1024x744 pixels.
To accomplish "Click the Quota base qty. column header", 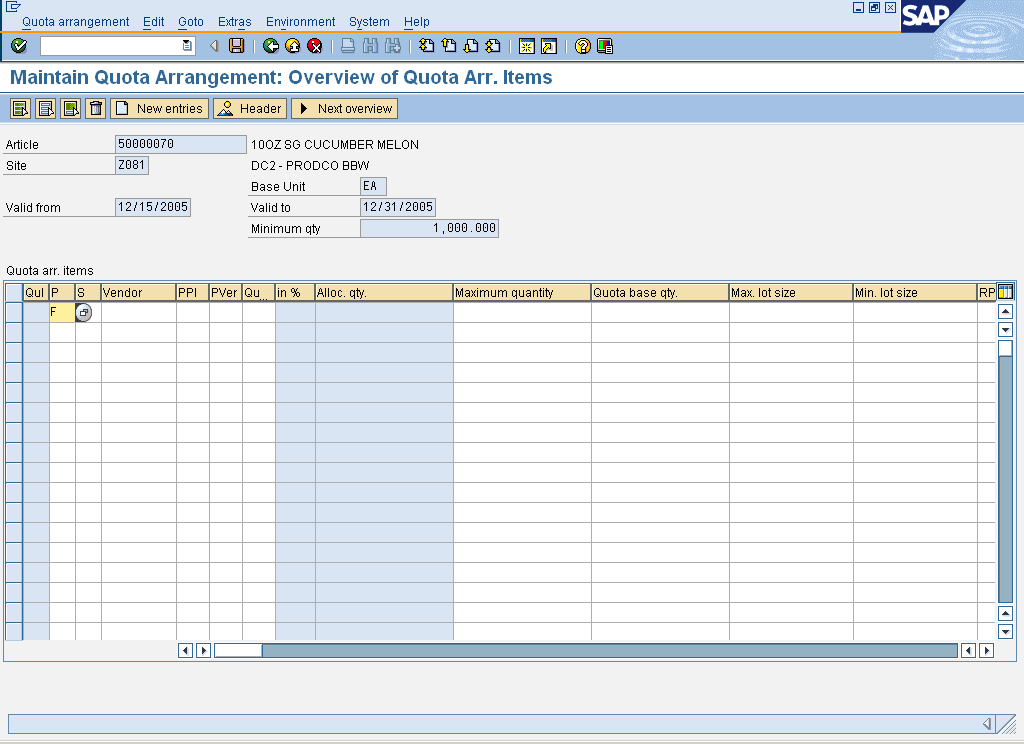I will click(x=660, y=293).
